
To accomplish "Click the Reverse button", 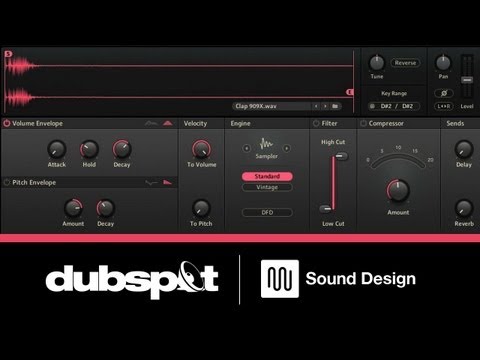I will (405, 63).
